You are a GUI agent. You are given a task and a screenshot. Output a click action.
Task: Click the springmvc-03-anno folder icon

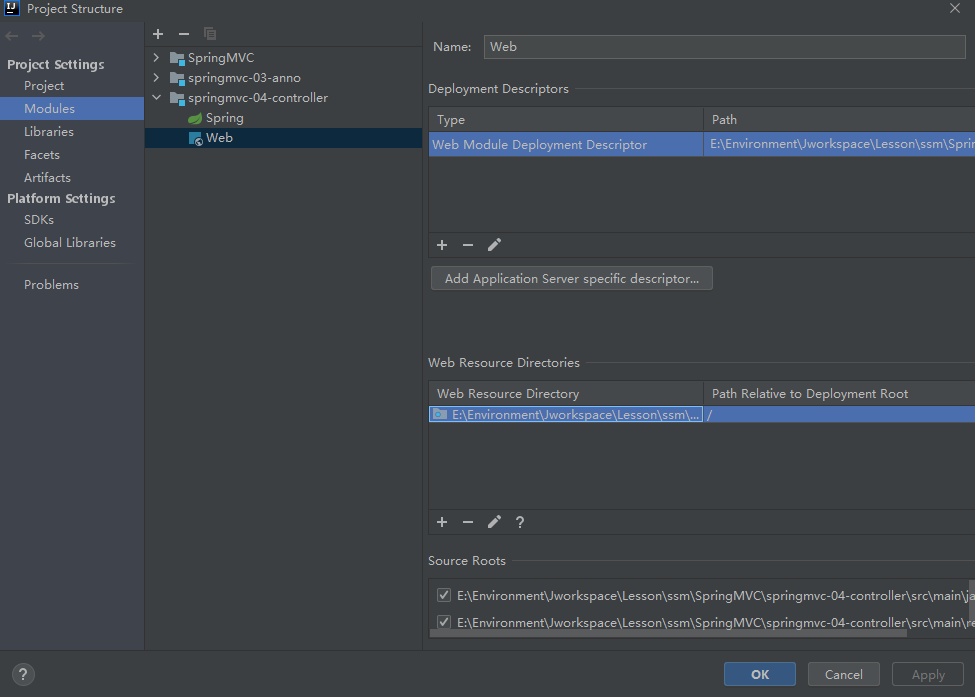[x=177, y=78]
